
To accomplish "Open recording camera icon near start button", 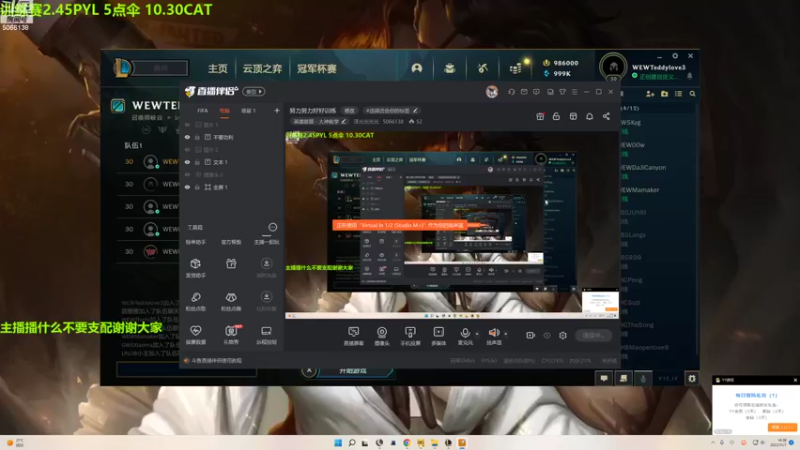I will click(531, 335).
